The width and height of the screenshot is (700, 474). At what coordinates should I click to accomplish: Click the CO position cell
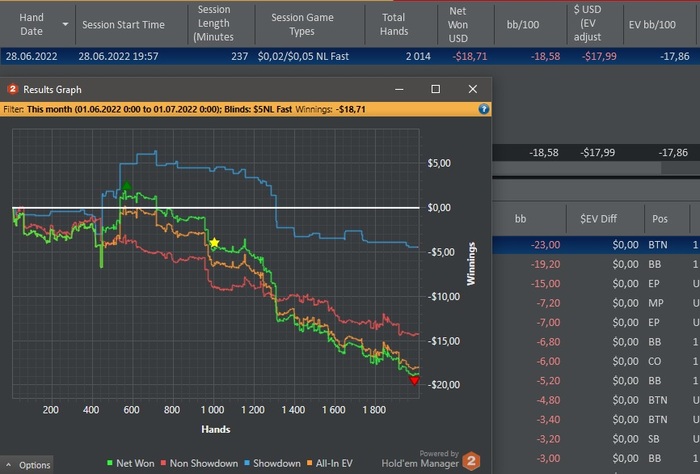click(654, 361)
